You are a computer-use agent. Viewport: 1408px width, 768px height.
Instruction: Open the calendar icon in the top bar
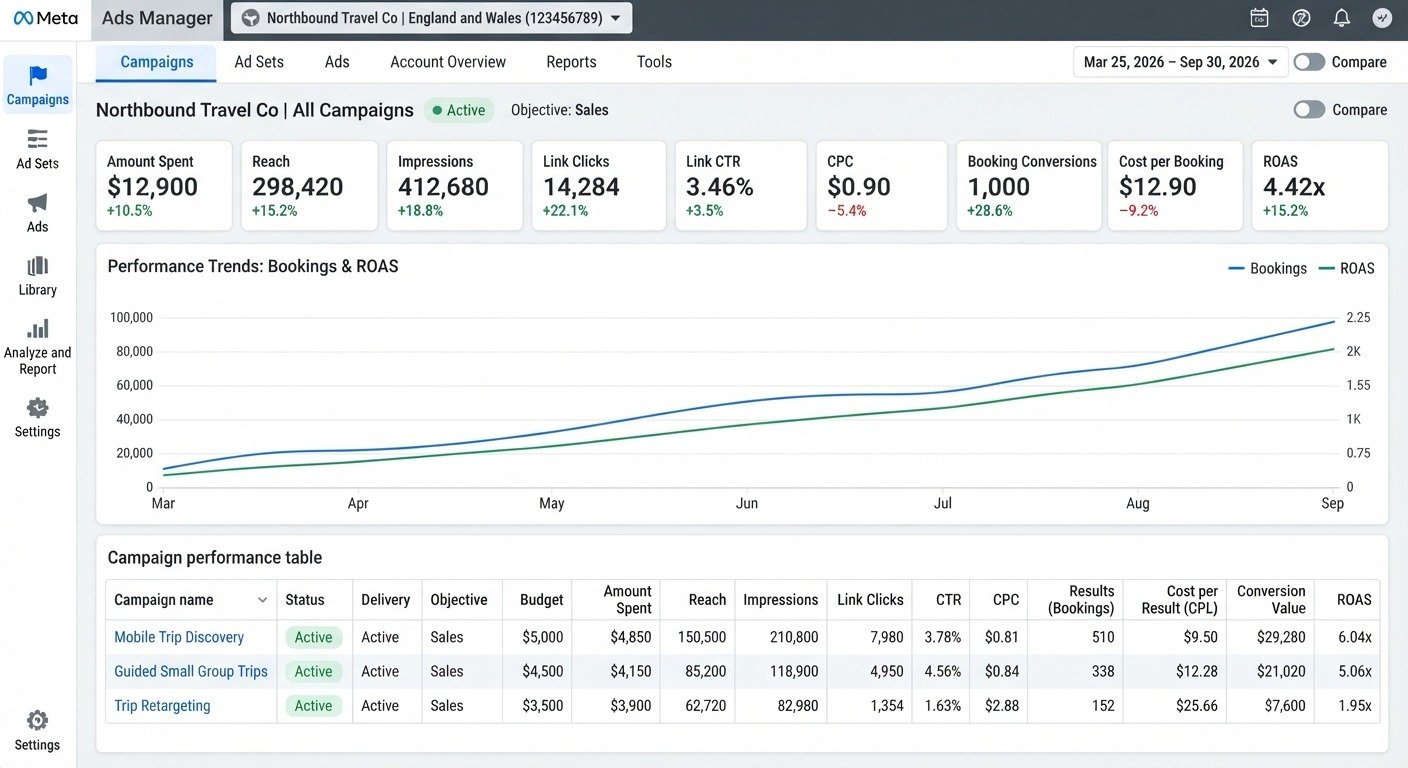(x=1260, y=18)
